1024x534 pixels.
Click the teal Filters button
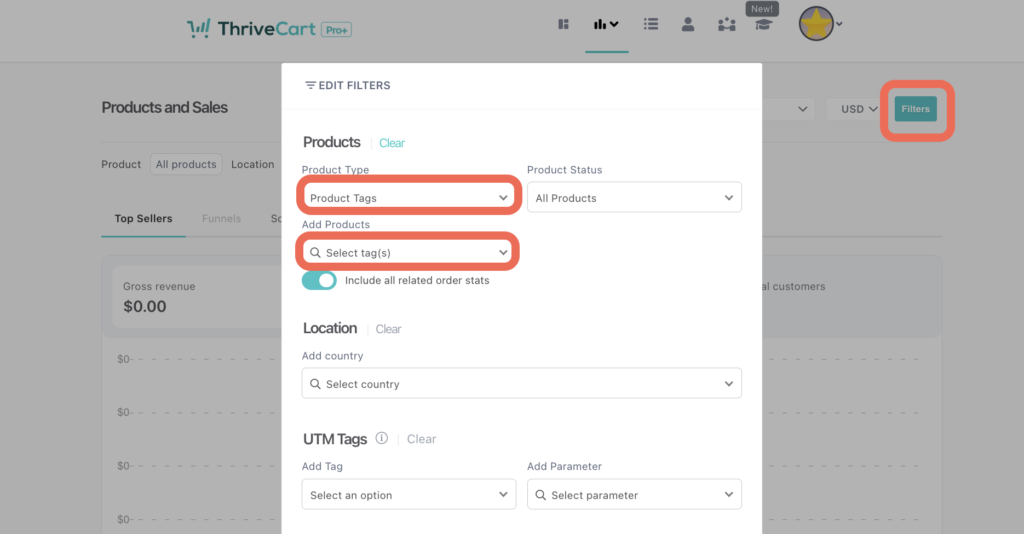click(915, 109)
